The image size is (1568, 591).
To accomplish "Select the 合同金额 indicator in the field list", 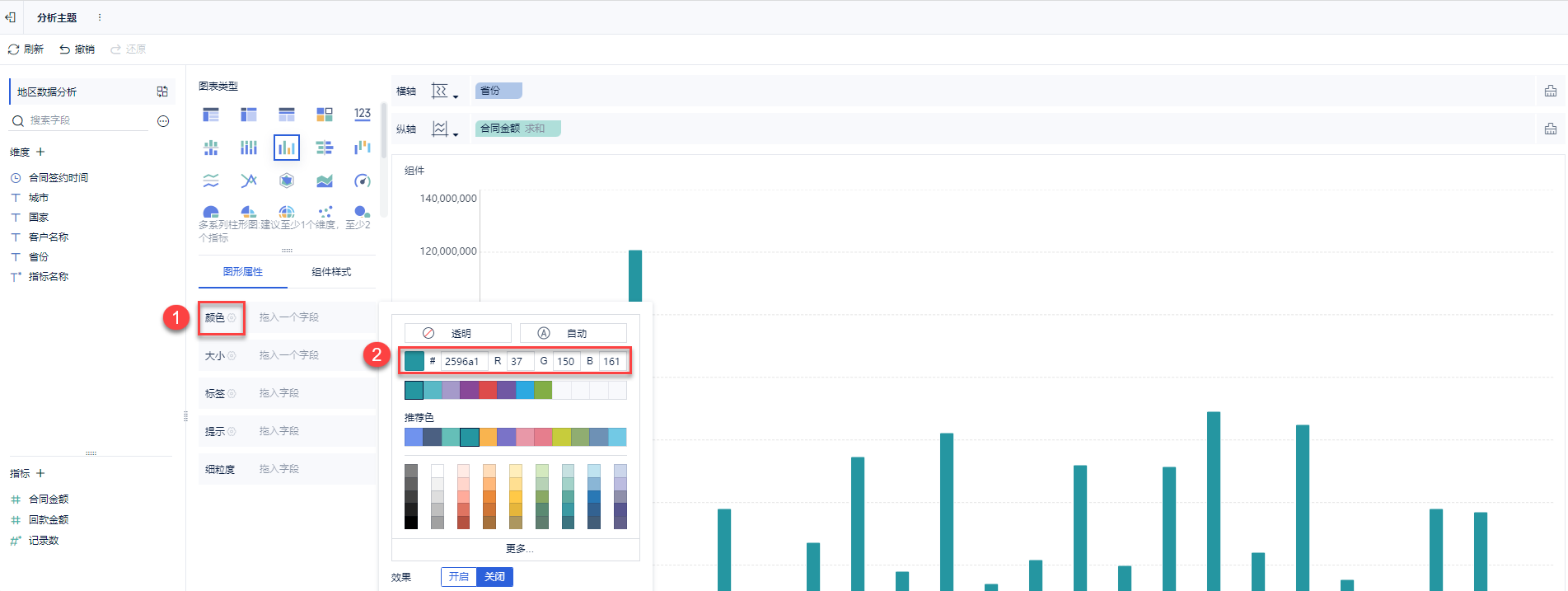I will 48,500.
